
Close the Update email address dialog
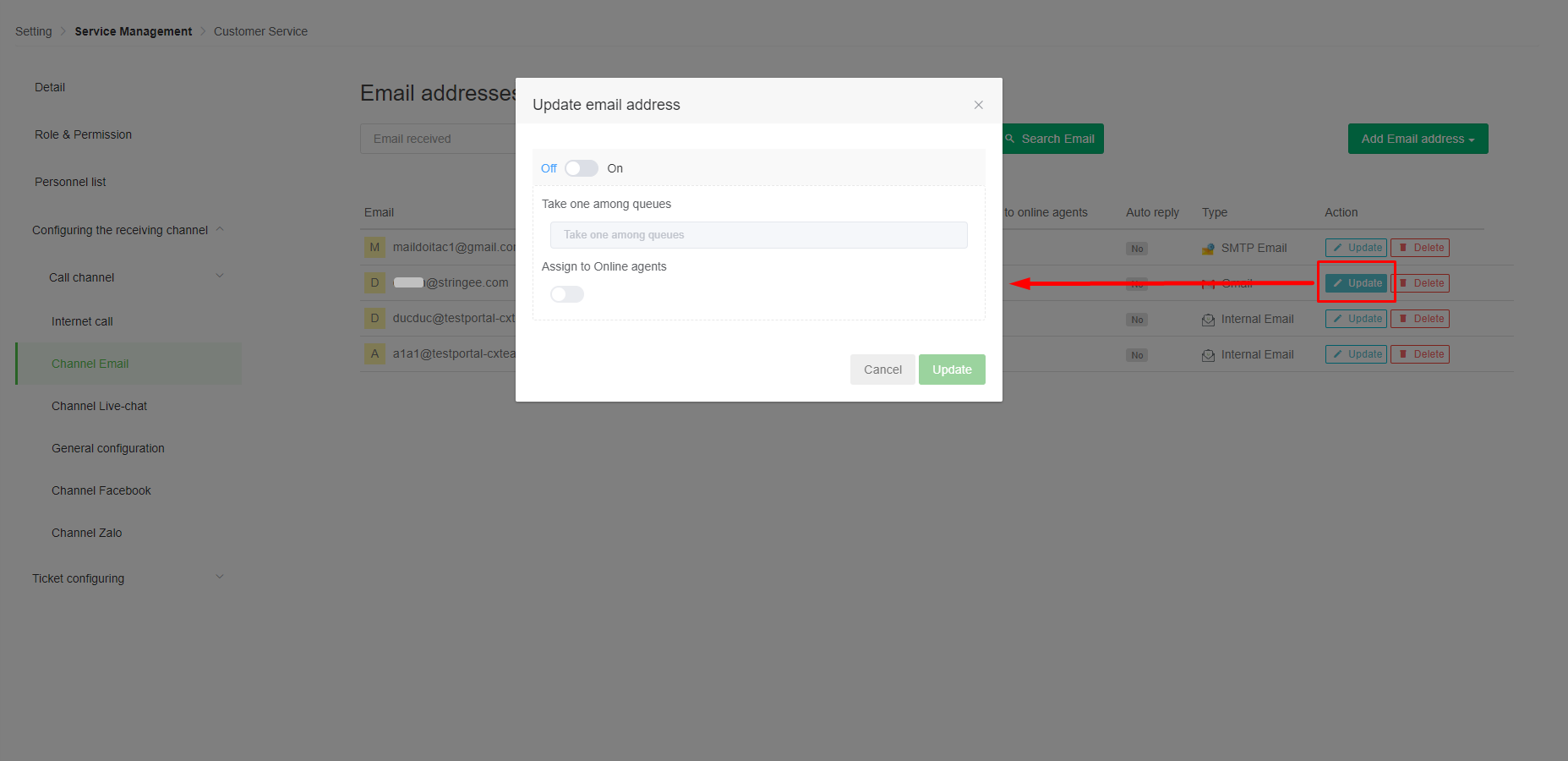pyautogui.click(x=978, y=105)
